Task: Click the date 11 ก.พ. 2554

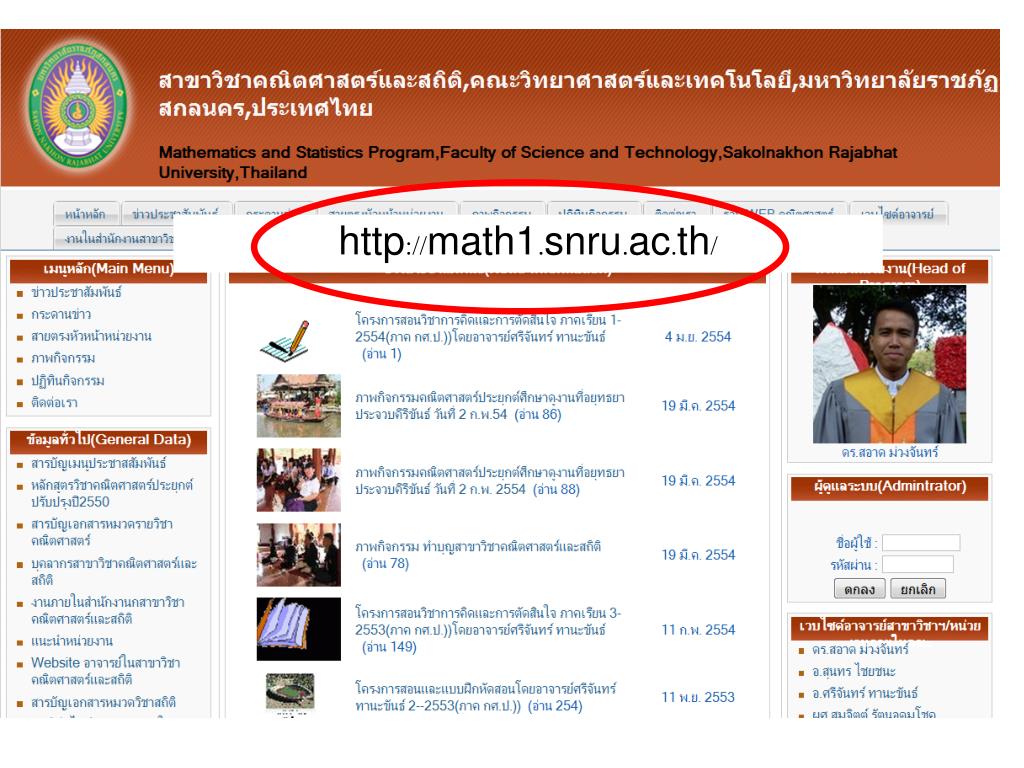Action: [x=697, y=630]
